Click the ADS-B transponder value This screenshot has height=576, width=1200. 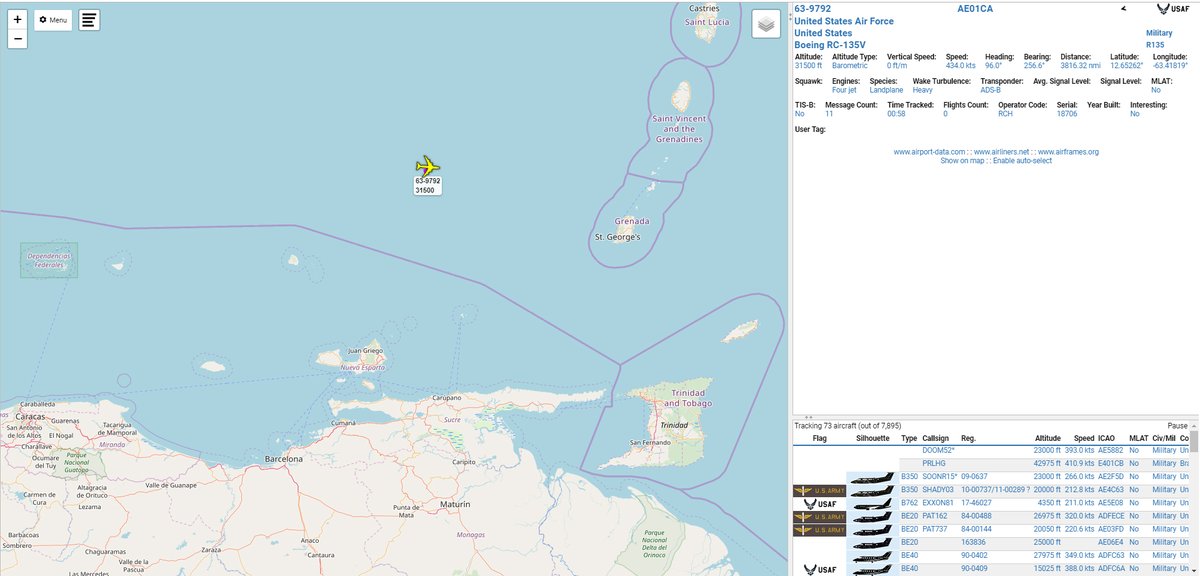pyautogui.click(x=990, y=90)
